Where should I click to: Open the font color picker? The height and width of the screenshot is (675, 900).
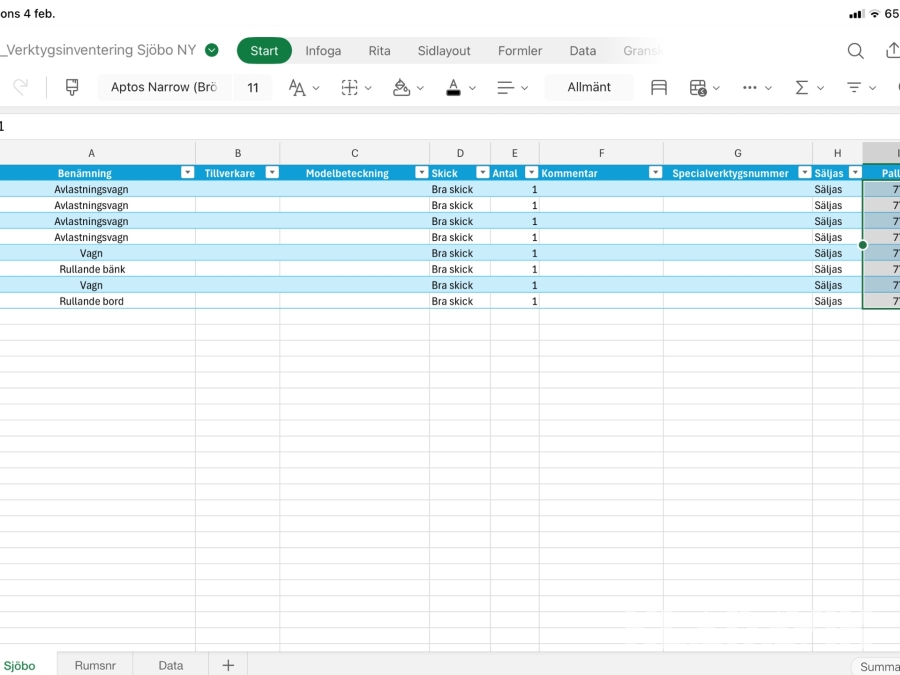coord(454,88)
